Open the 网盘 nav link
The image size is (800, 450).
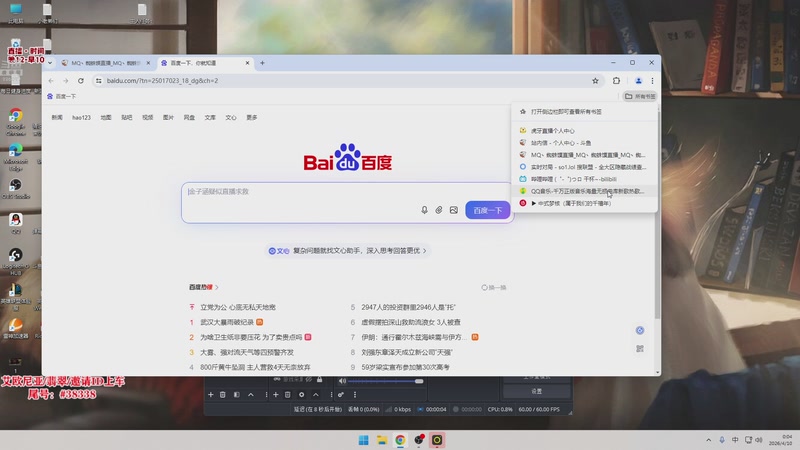tap(189, 117)
